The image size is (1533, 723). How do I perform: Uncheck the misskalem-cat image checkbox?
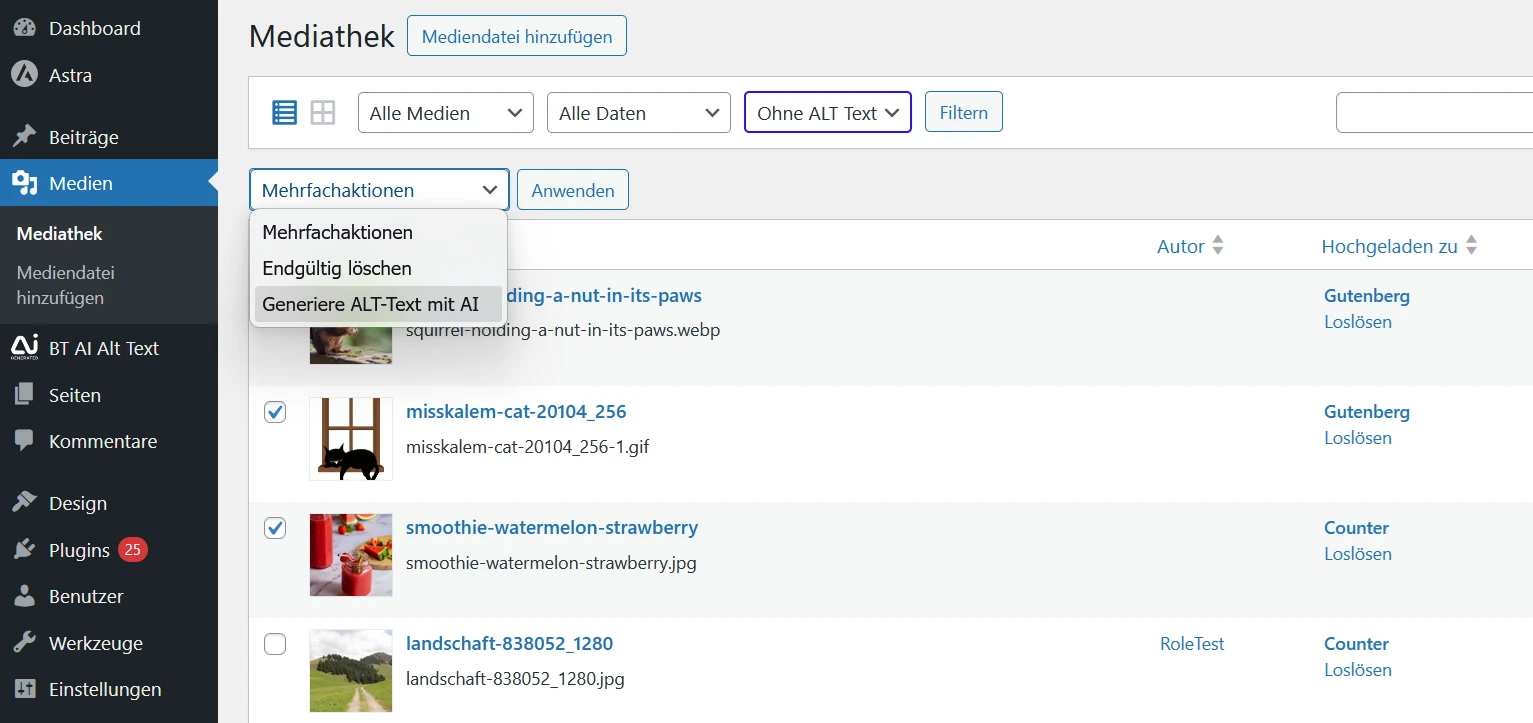(x=275, y=412)
